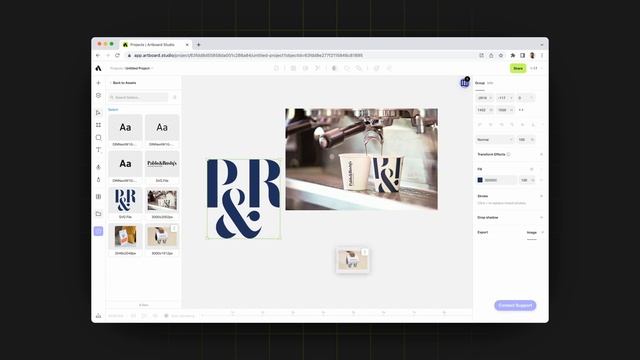Select the coffee machine photo thumbnail
The height and width of the screenshot is (360, 640).
(x=162, y=200)
